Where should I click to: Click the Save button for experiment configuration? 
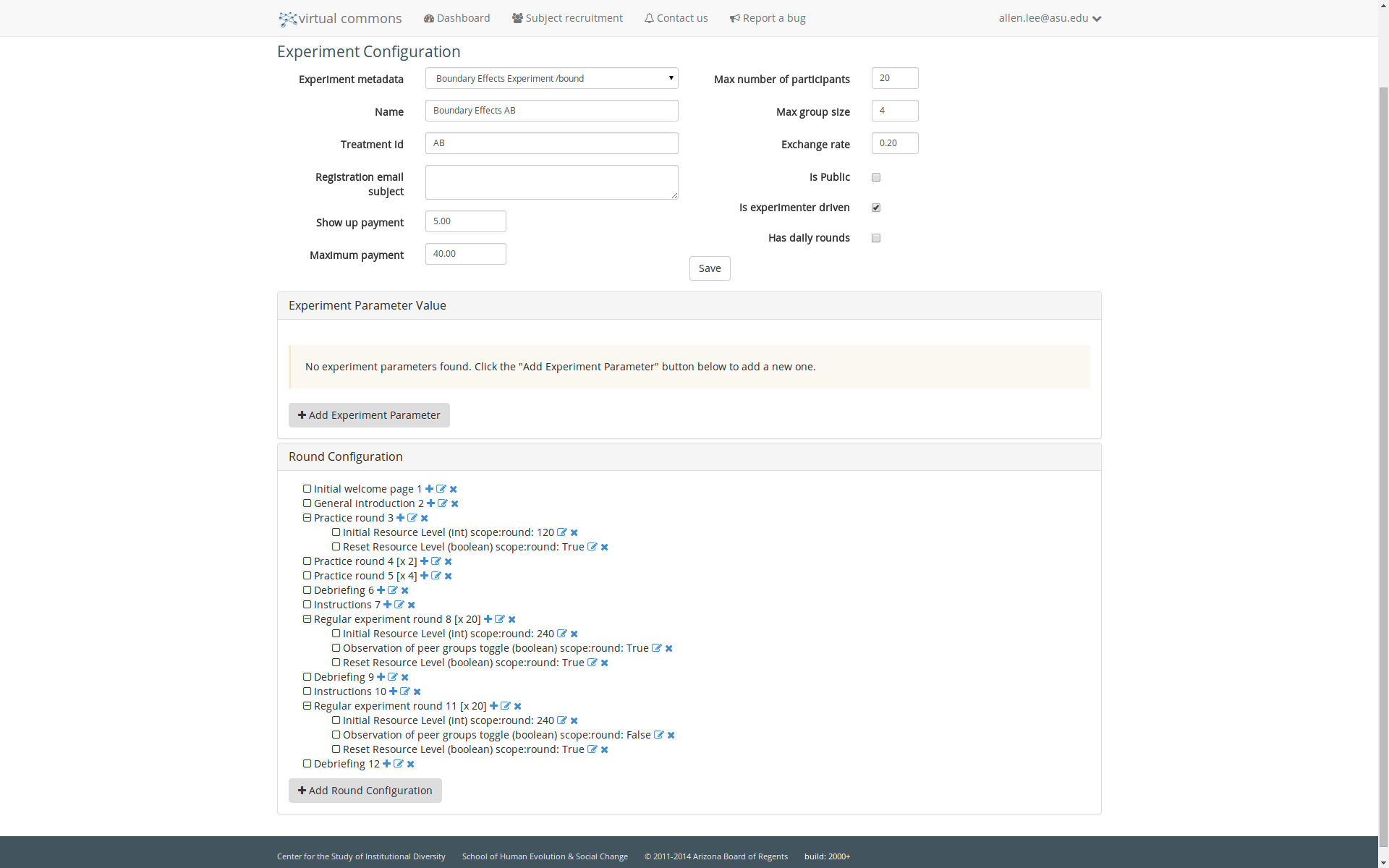[x=710, y=268]
